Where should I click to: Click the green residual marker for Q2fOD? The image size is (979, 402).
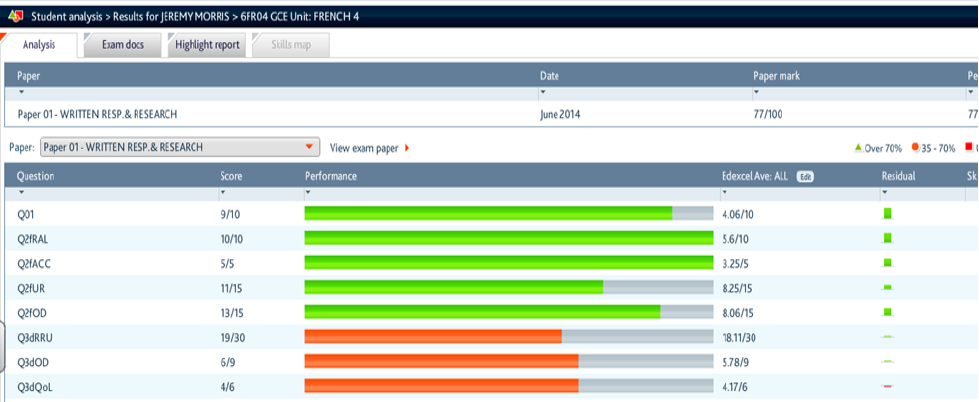tap(887, 312)
